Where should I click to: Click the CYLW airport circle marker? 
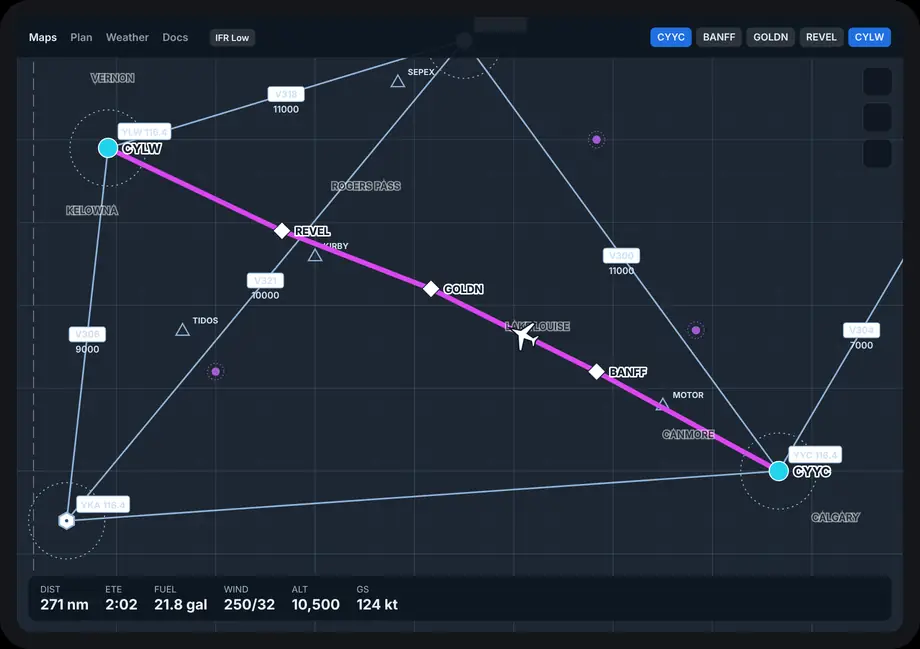(108, 148)
